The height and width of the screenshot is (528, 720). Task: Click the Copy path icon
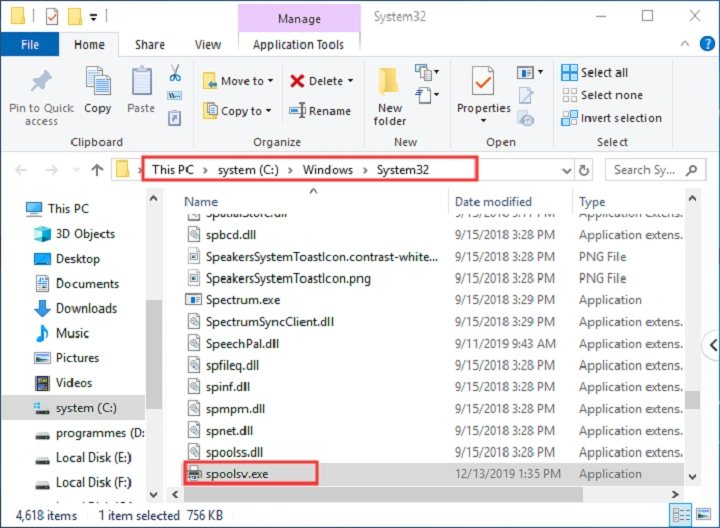tap(174, 95)
